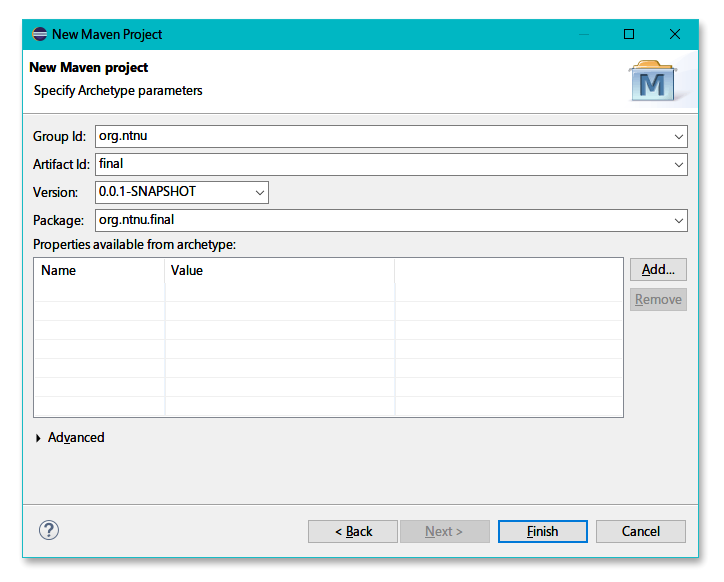Maximize the New Maven Project window
This screenshot has height=582, width=724.
tap(629, 34)
